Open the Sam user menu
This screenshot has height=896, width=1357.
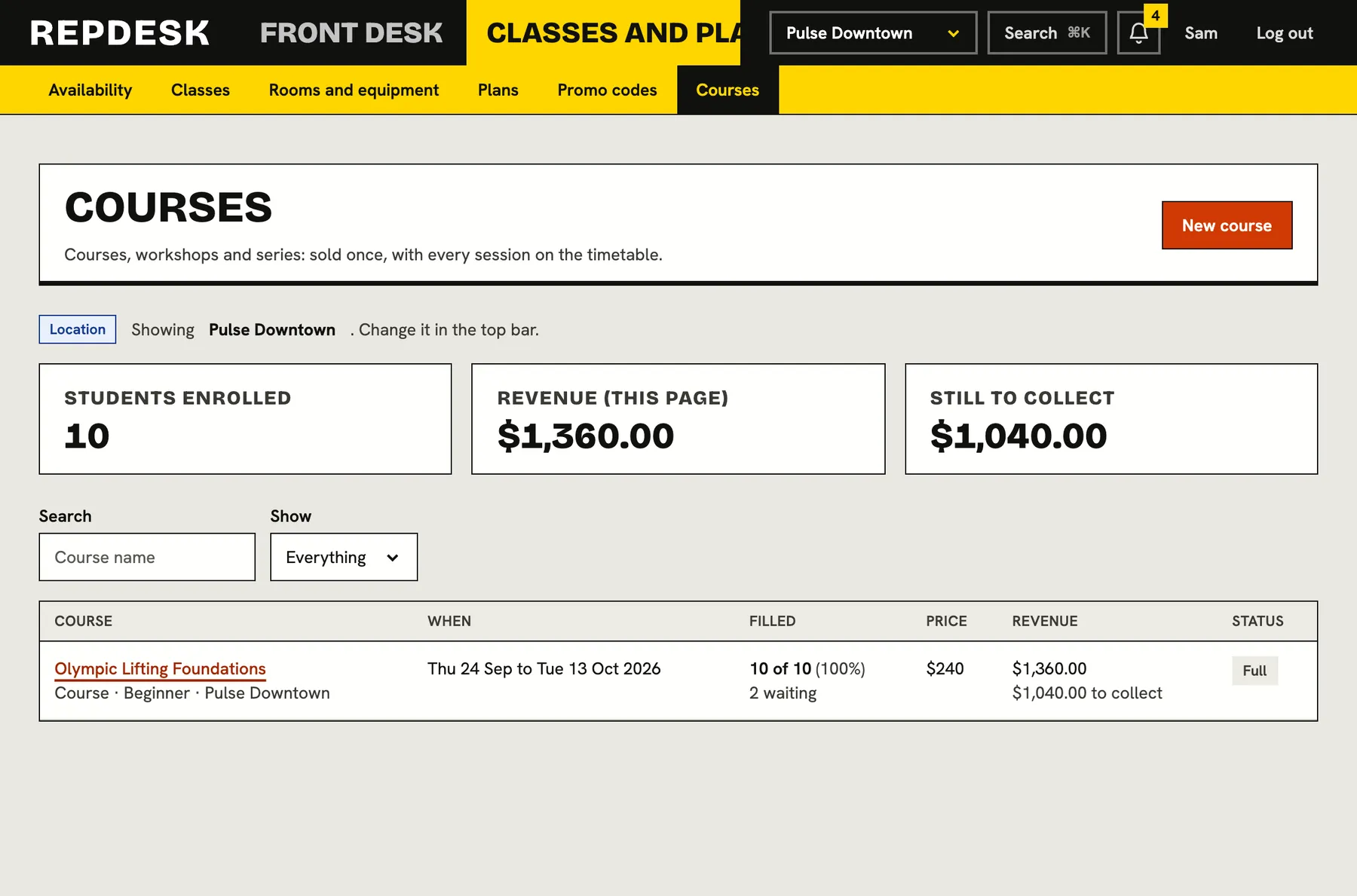coord(1201,33)
